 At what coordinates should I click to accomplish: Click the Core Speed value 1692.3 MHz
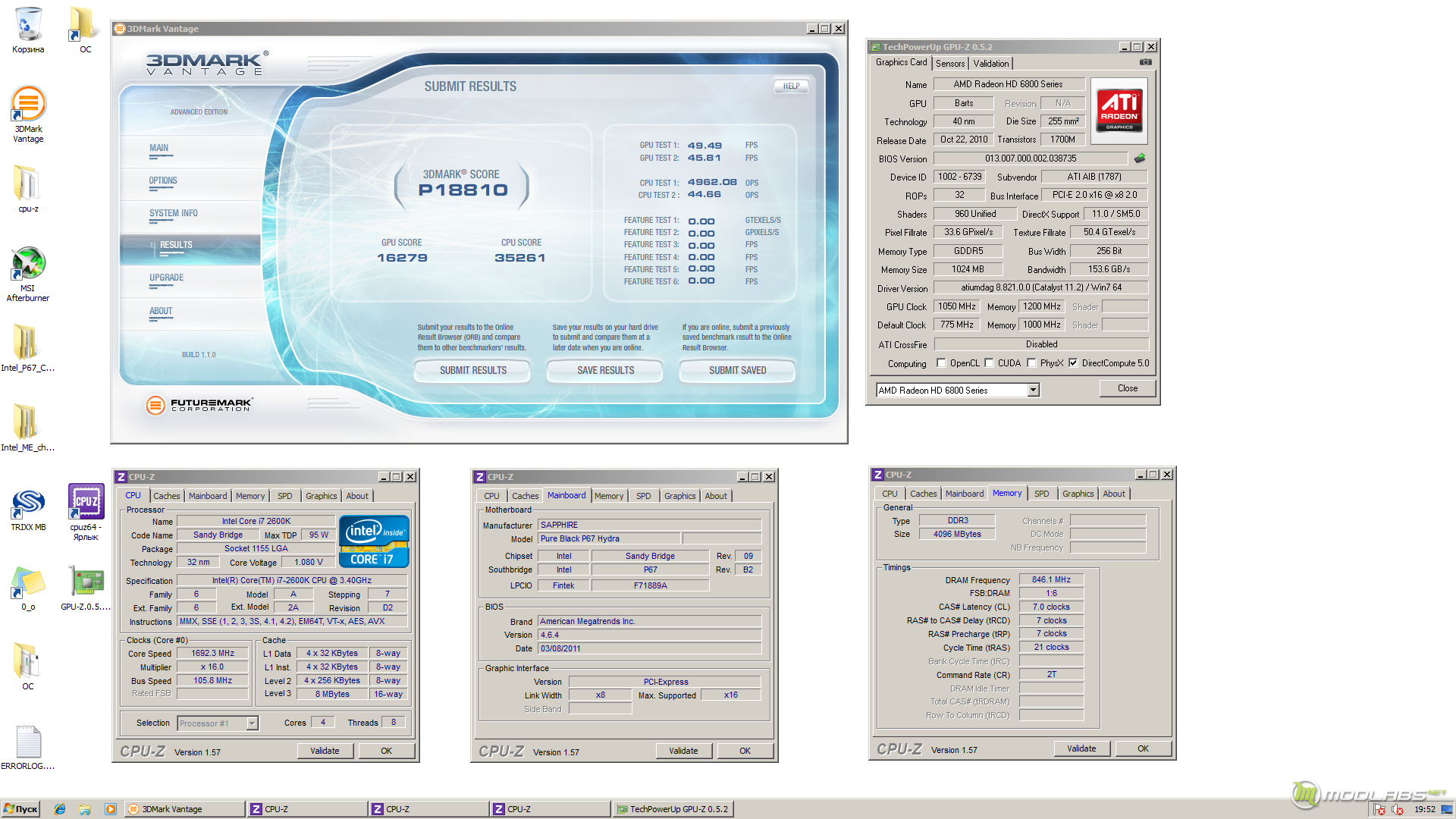pyautogui.click(x=212, y=653)
